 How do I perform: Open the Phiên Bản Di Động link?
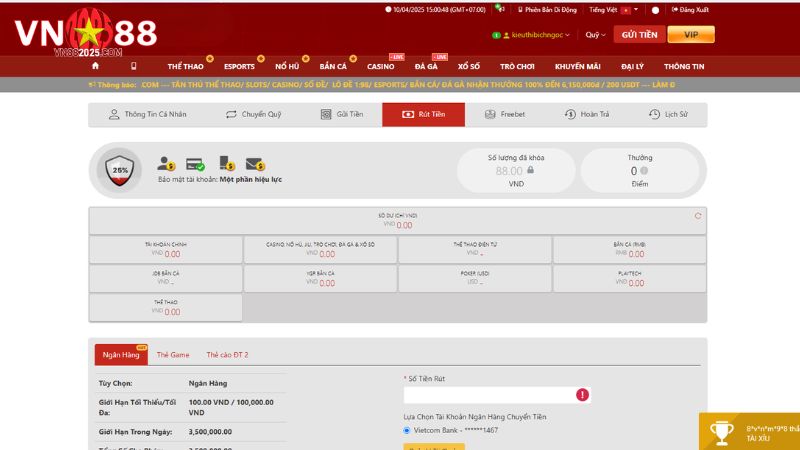(547, 10)
